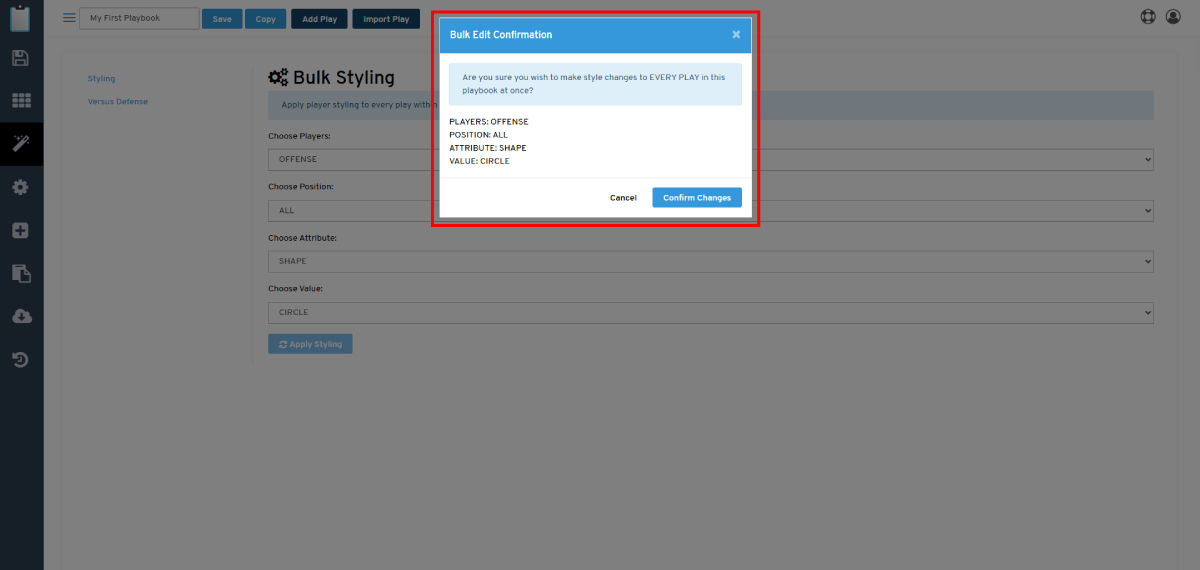Click the My First Playbook name field
This screenshot has height=570, width=1200.
(x=139, y=18)
